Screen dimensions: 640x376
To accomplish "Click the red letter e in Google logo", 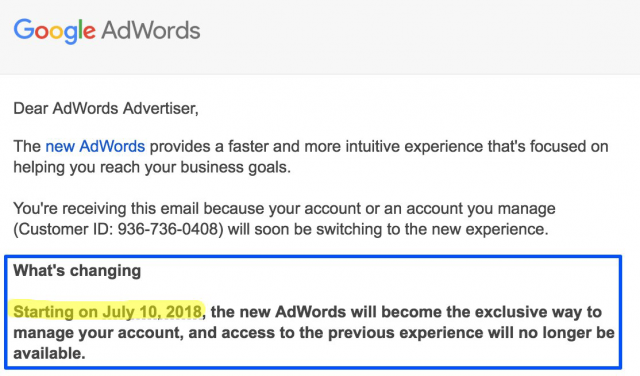I will coord(89,33).
